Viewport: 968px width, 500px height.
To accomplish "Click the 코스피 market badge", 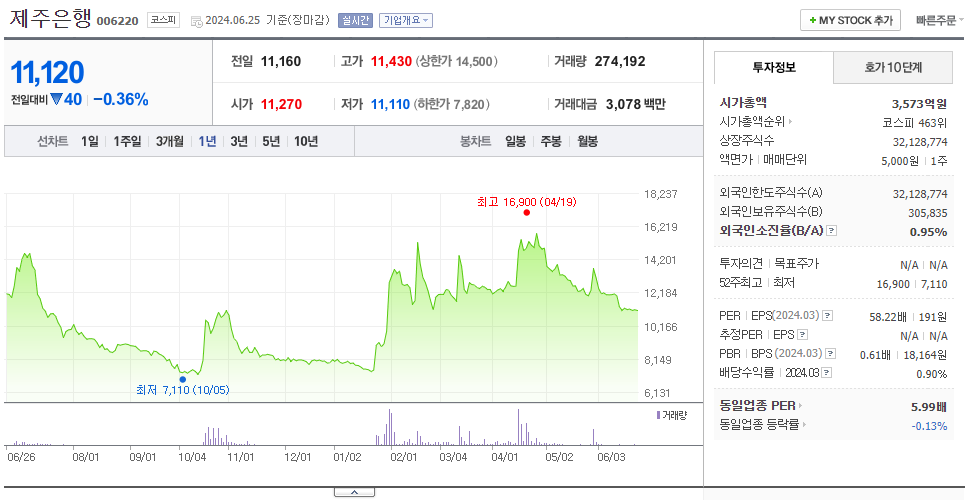I will pos(163,20).
